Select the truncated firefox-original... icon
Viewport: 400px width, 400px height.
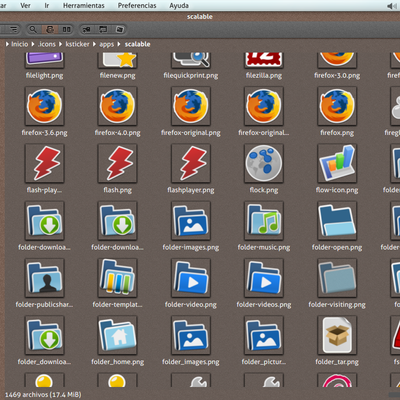pos(264,106)
